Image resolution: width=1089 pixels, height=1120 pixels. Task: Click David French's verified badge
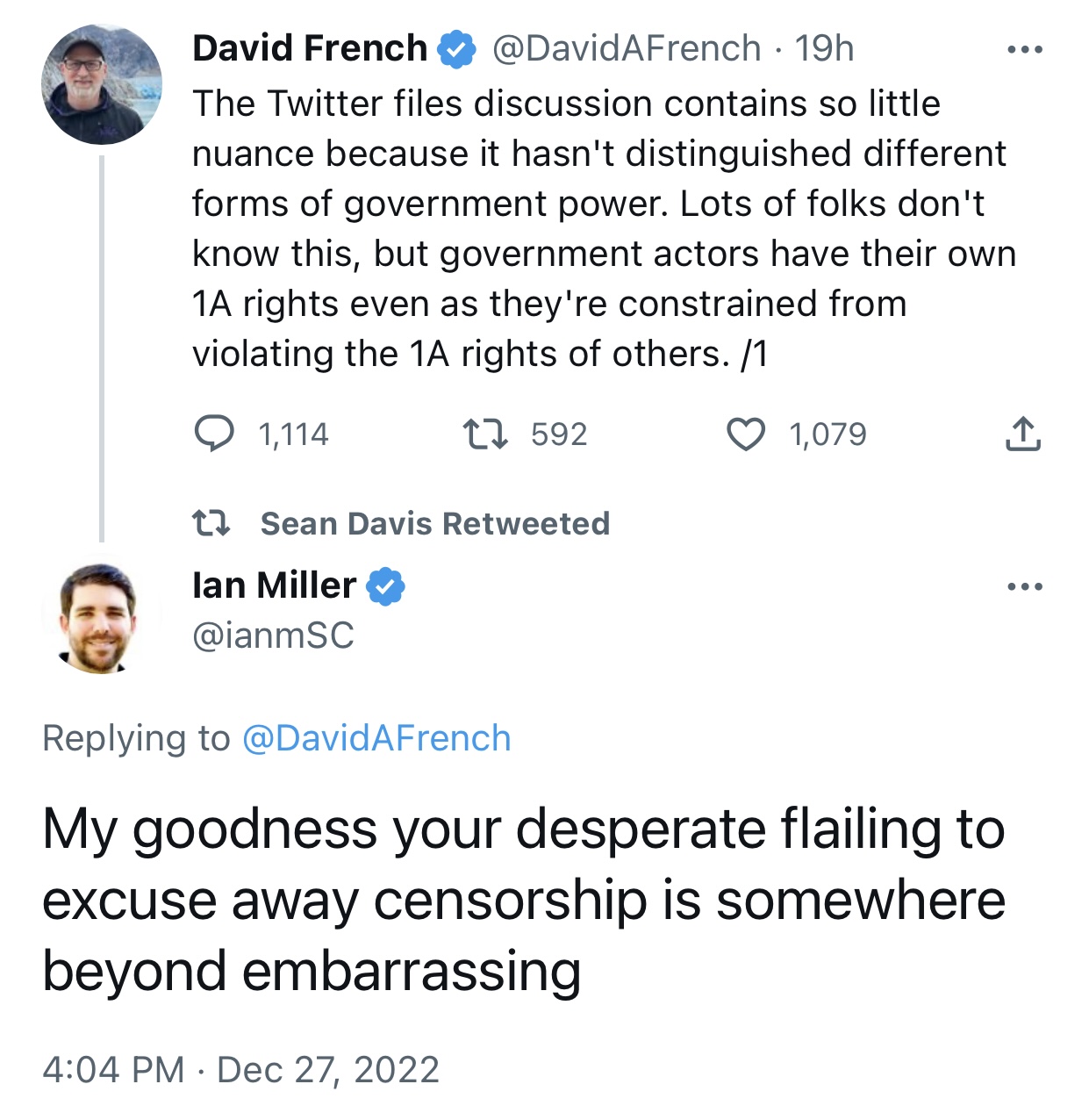coord(456,49)
